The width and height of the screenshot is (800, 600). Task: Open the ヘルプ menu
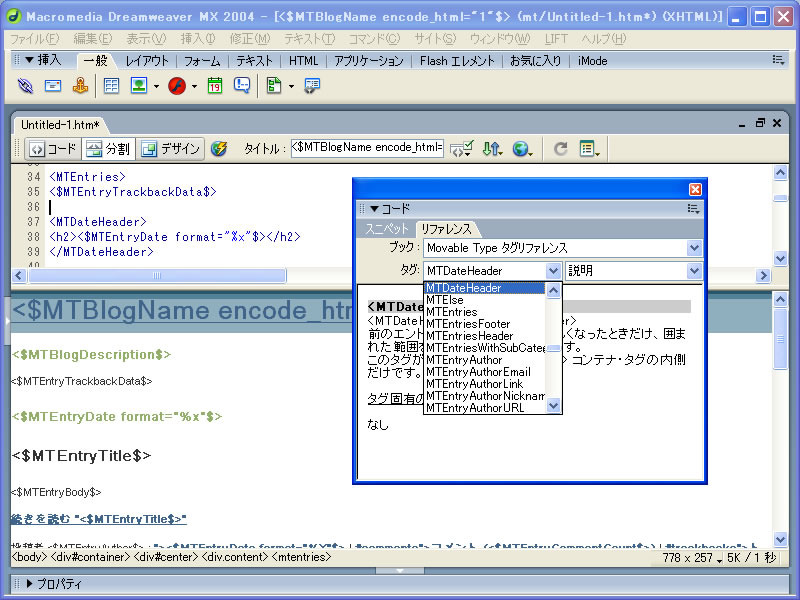(604, 39)
